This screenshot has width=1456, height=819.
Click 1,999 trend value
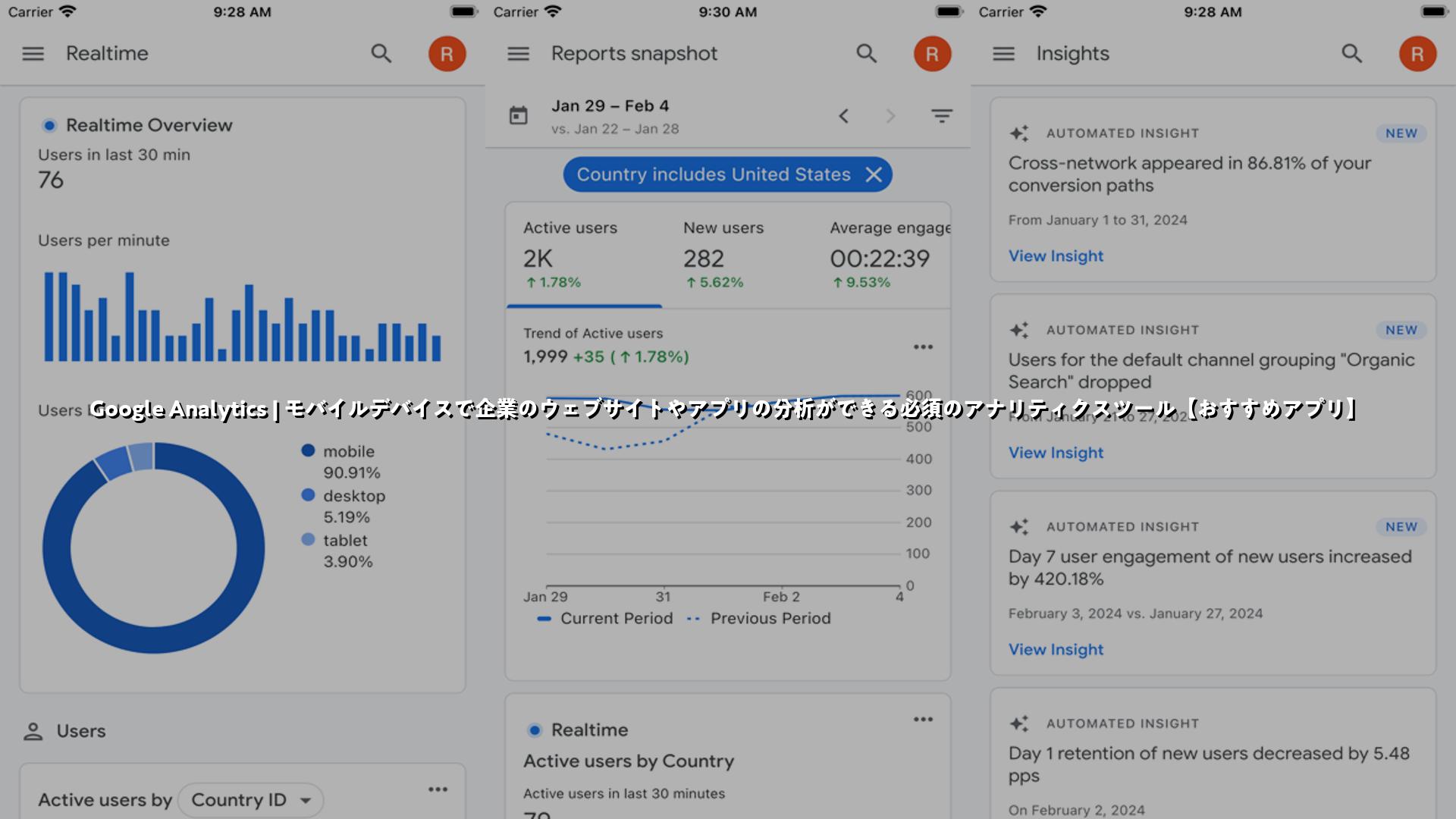pyautogui.click(x=545, y=357)
